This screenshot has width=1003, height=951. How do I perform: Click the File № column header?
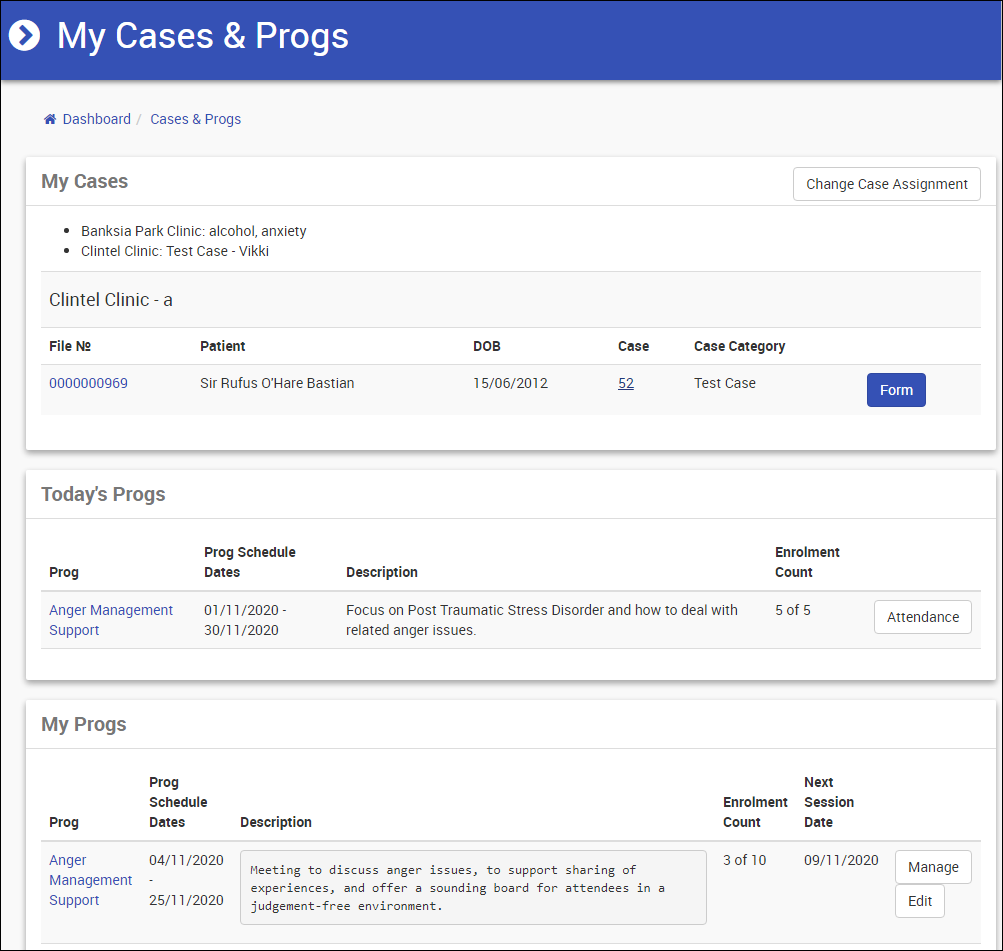(x=70, y=346)
